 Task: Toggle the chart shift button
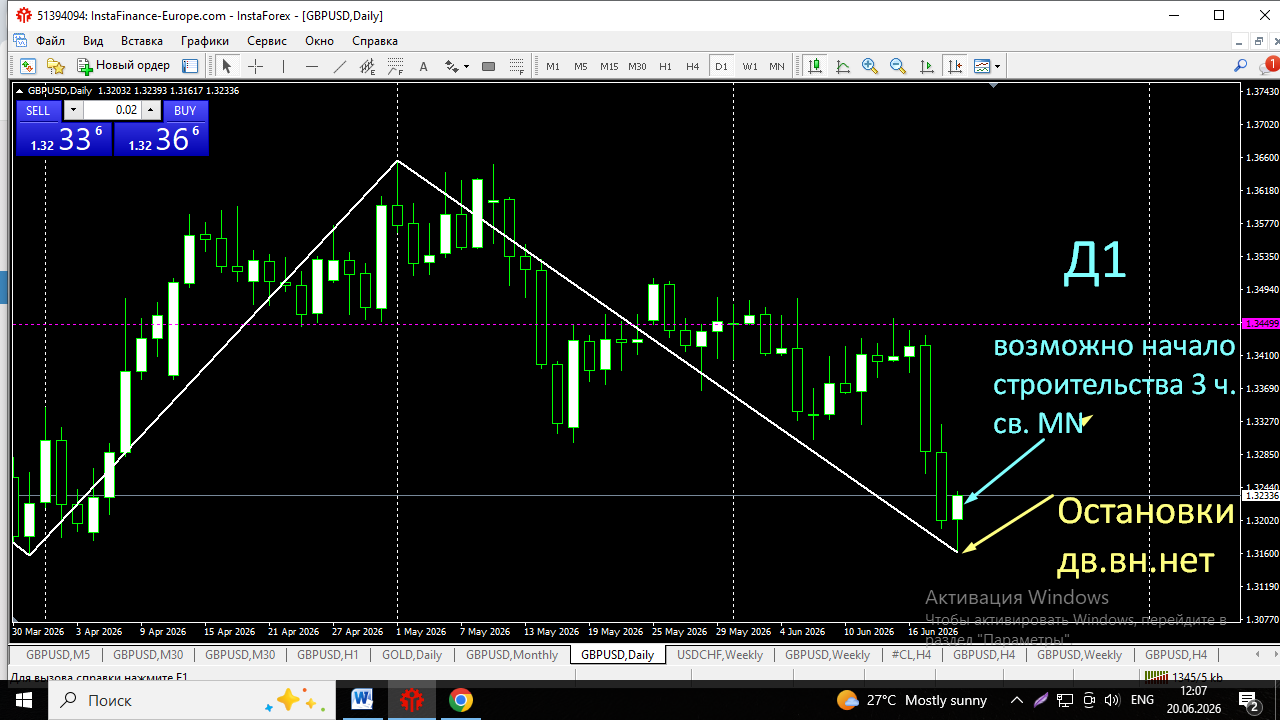pyautogui.click(x=955, y=66)
